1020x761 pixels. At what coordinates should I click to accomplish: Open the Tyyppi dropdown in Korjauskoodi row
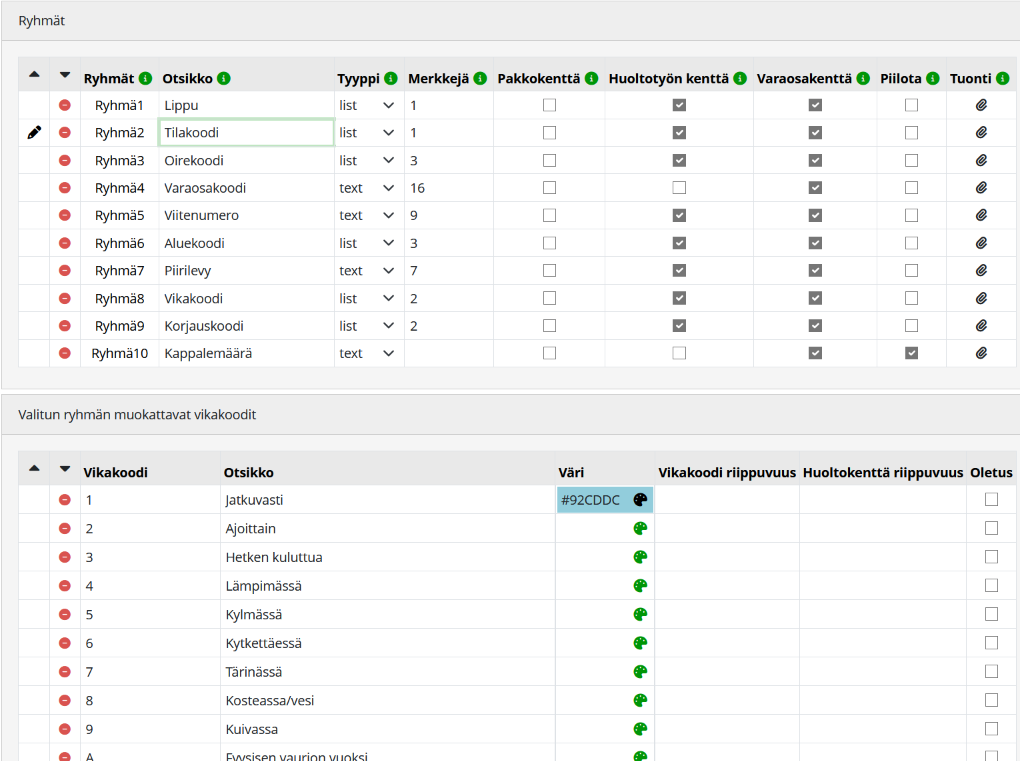367,326
